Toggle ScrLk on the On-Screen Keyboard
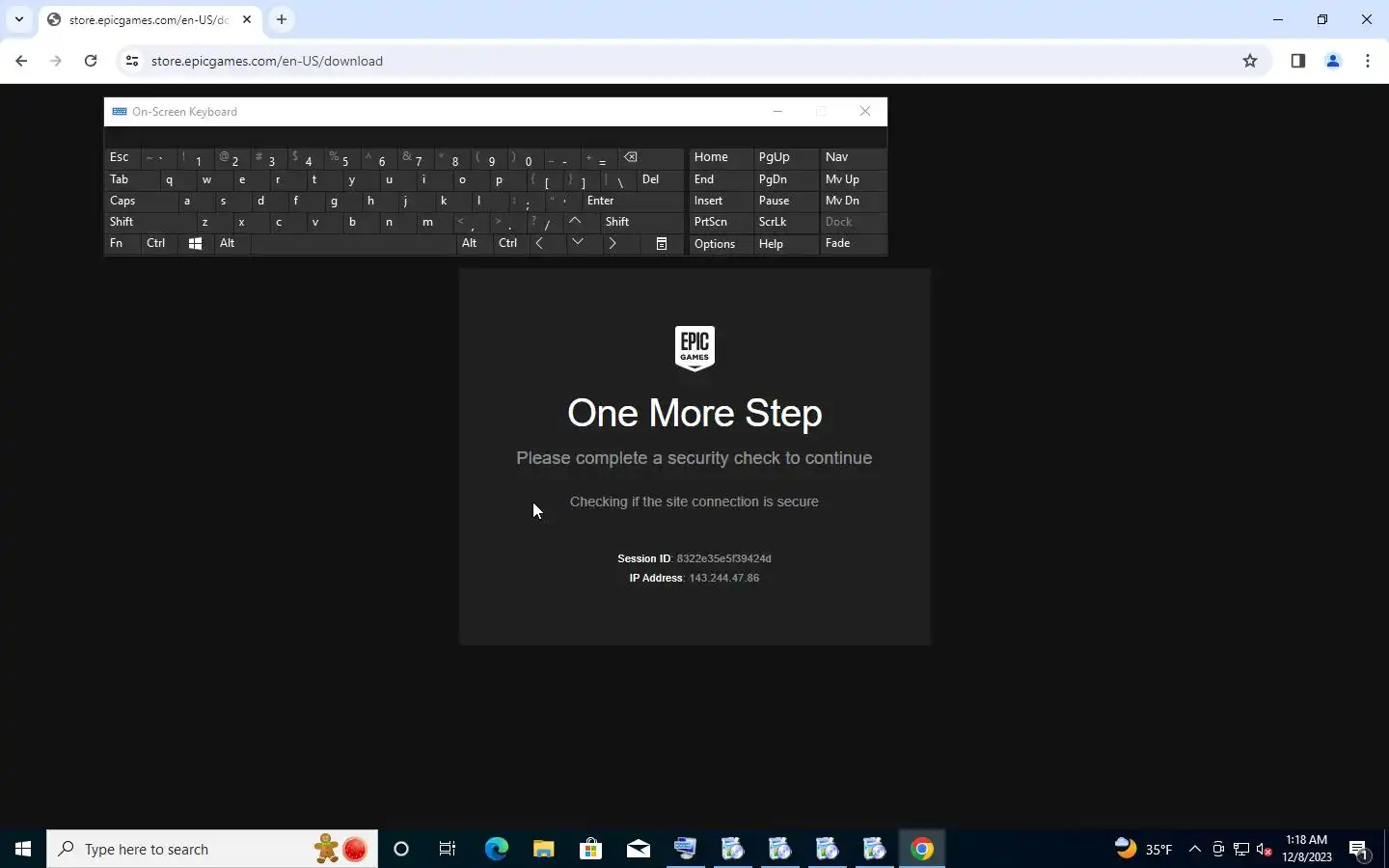 click(x=785, y=222)
